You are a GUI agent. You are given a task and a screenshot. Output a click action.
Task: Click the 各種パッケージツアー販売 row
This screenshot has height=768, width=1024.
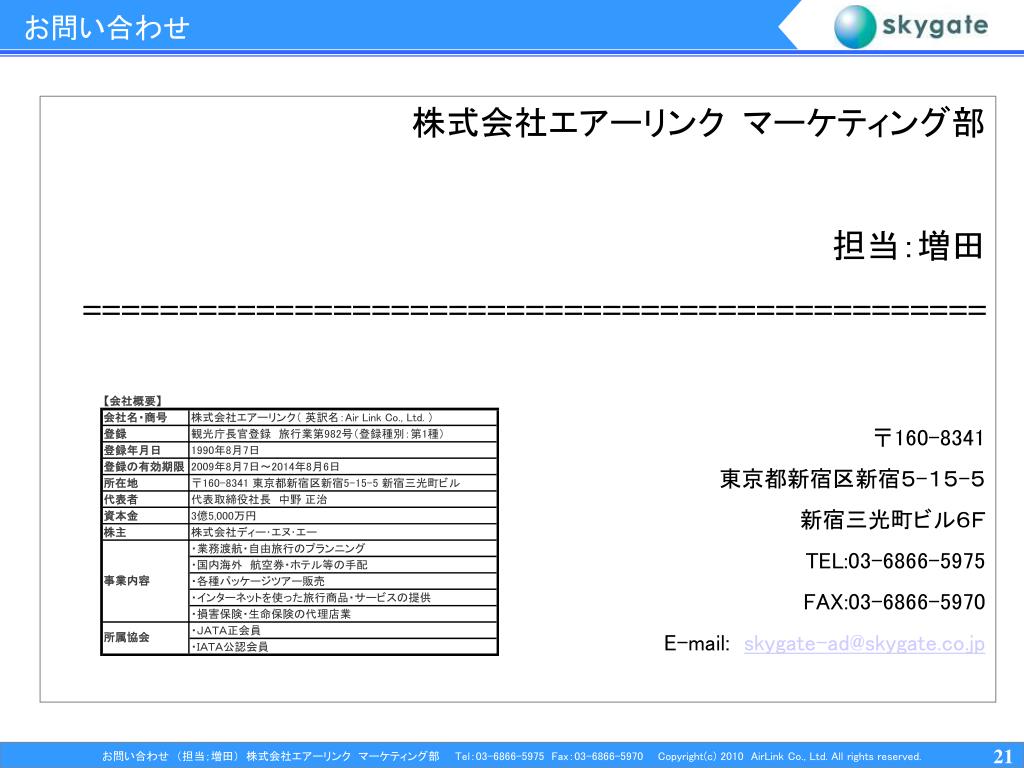pyautogui.click(x=344, y=581)
